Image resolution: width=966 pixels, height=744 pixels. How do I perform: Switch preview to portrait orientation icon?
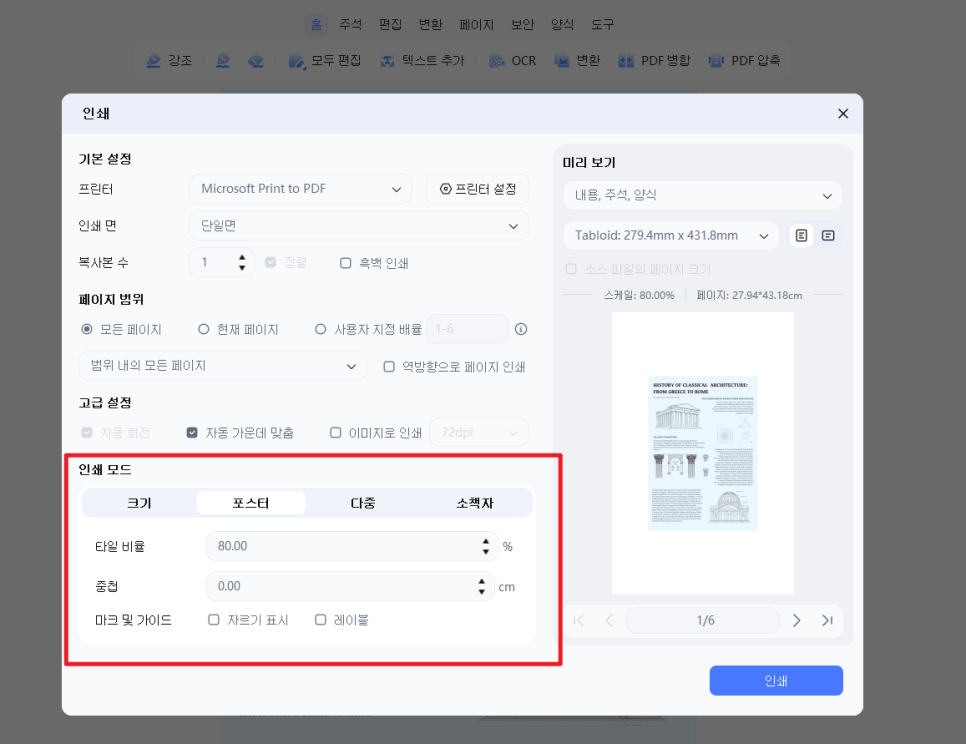pyautogui.click(x=801, y=236)
